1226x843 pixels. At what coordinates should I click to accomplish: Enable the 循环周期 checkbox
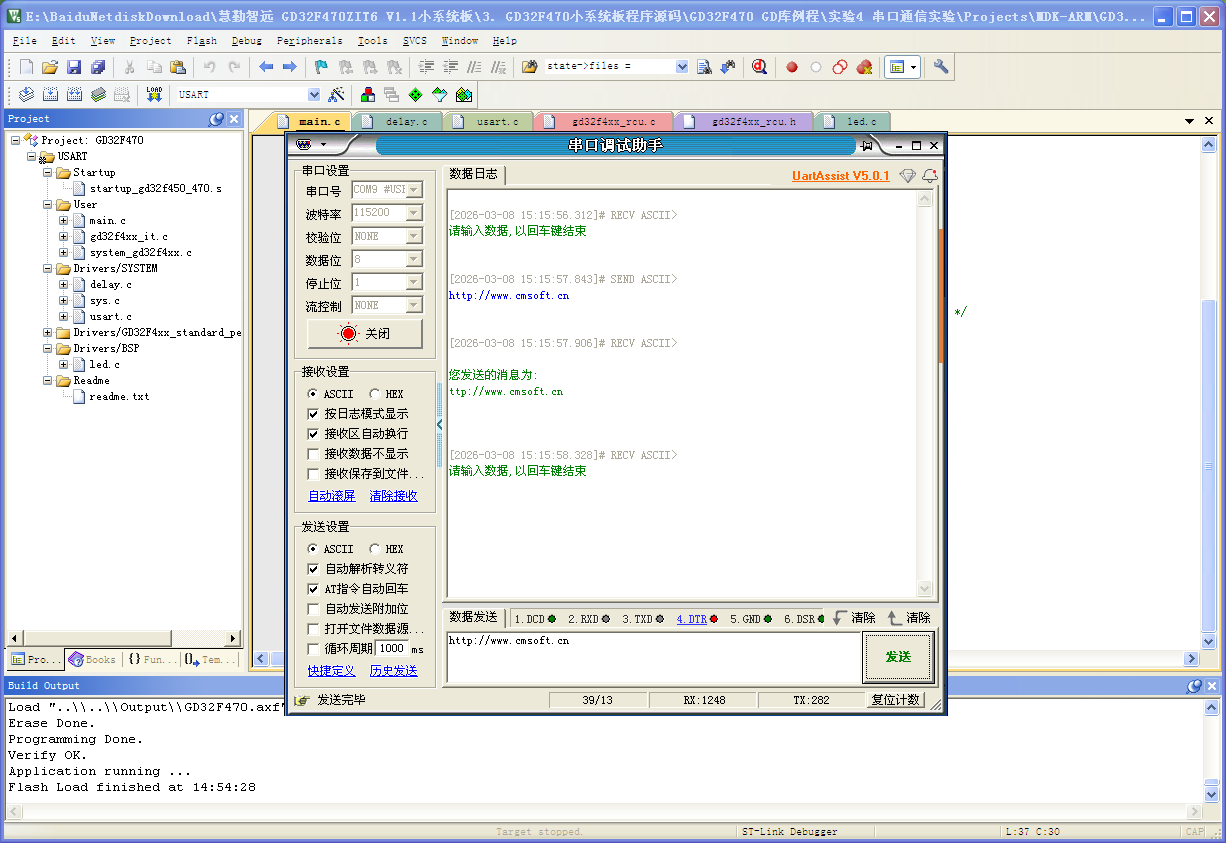click(x=314, y=649)
